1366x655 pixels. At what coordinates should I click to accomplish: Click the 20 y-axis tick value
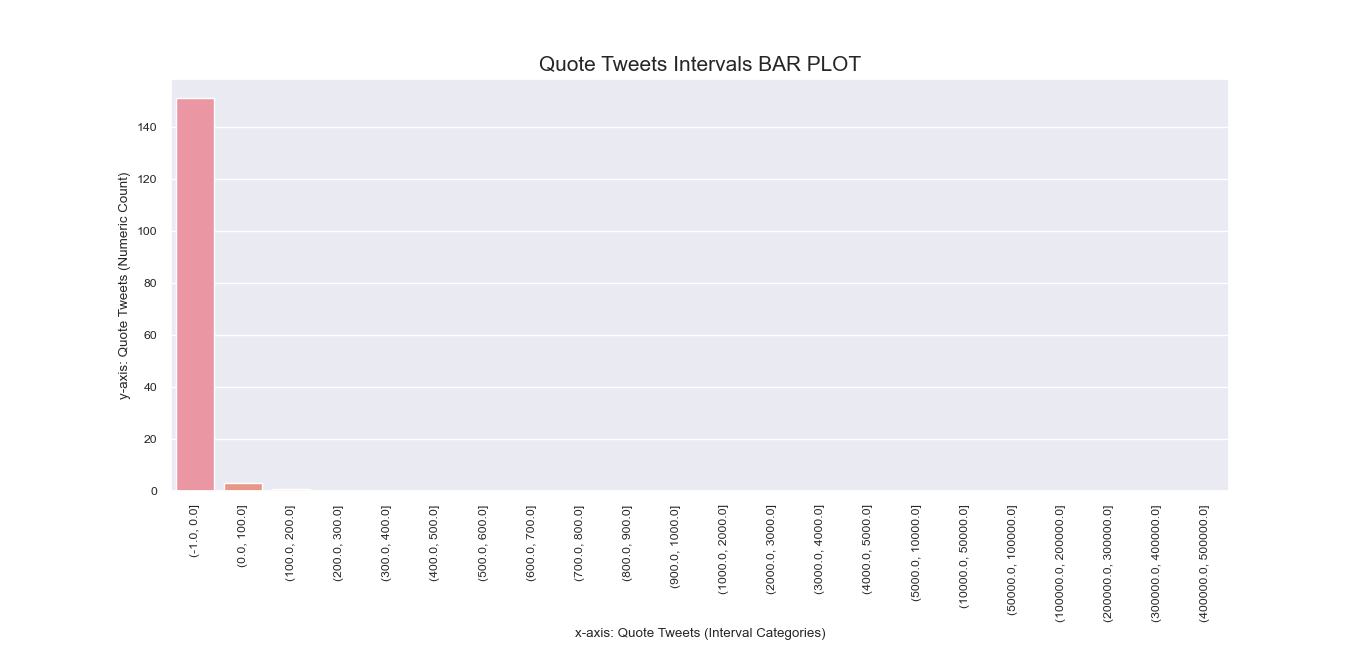[x=151, y=440]
